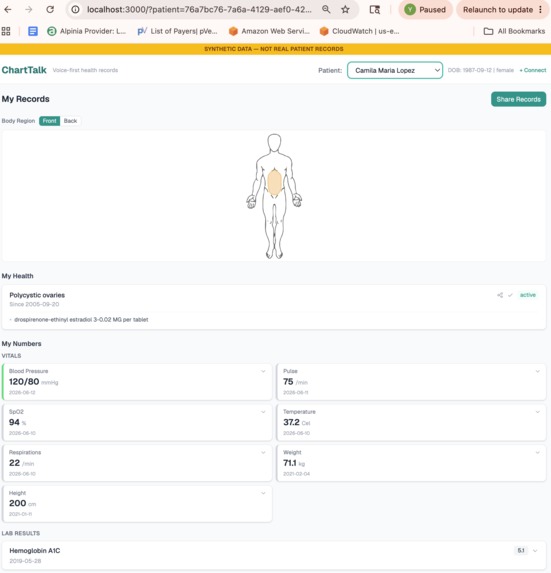Expand the Weight card chevron

(537, 452)
